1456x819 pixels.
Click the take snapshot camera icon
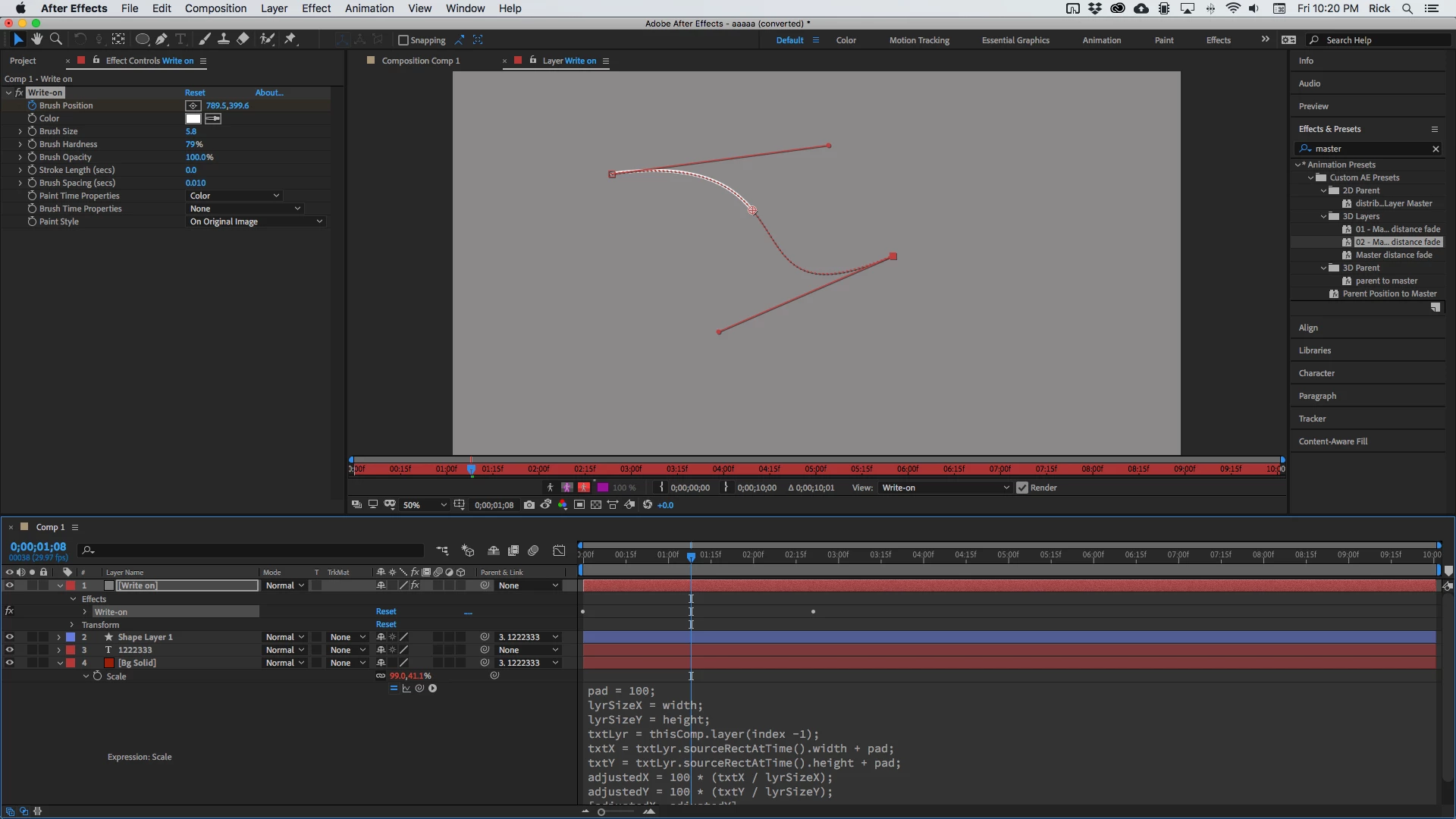pyautogui.click(x=529, y=505)
